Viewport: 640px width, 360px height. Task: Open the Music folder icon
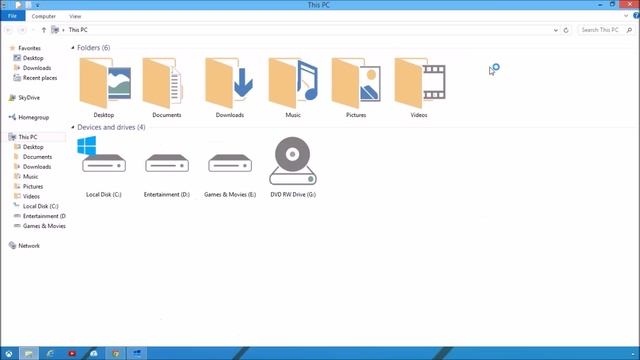tap(293, 83)
